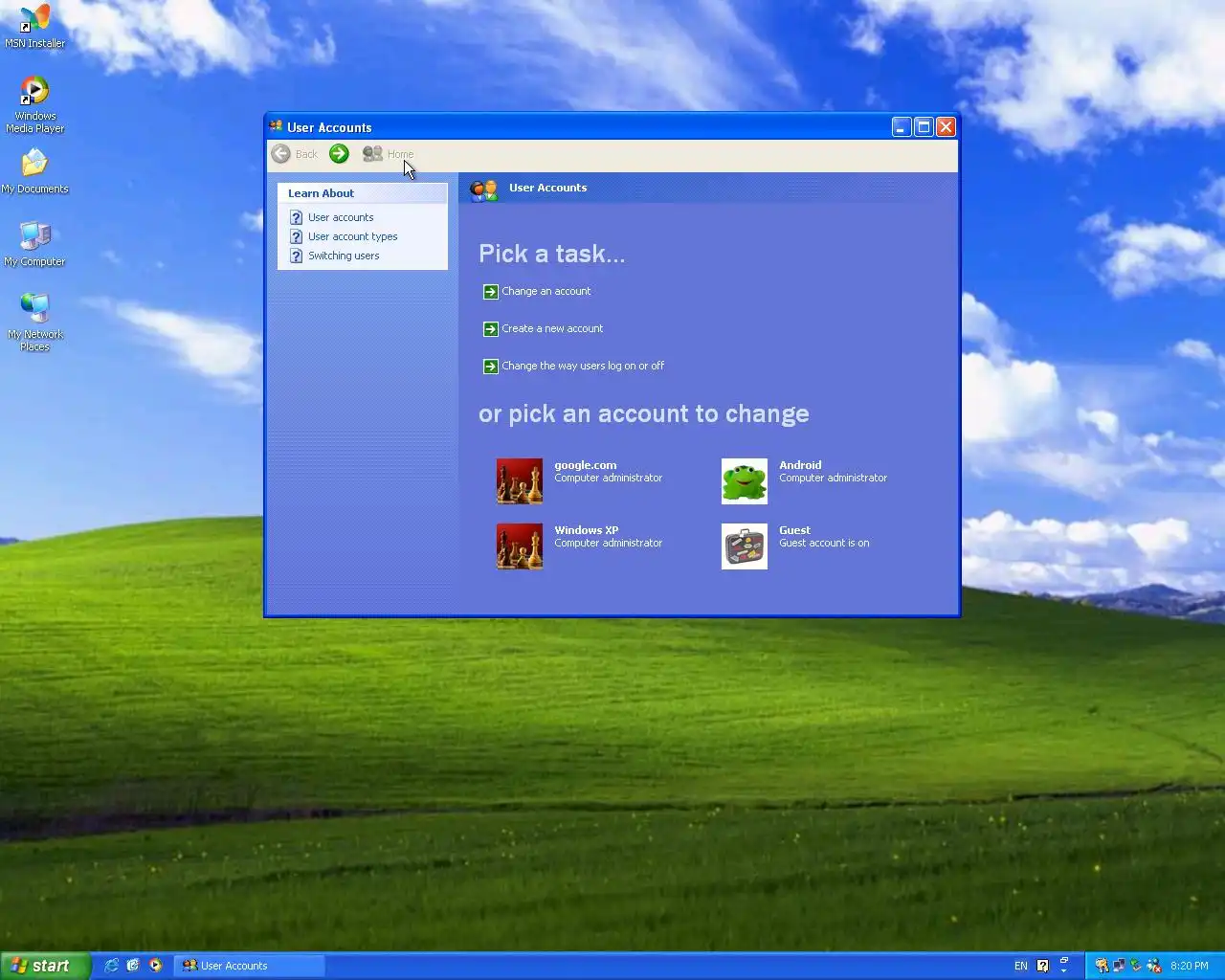Click the 'Learn About' panel header
This screenshot has height=980, width=1225.
coord(363,193)
